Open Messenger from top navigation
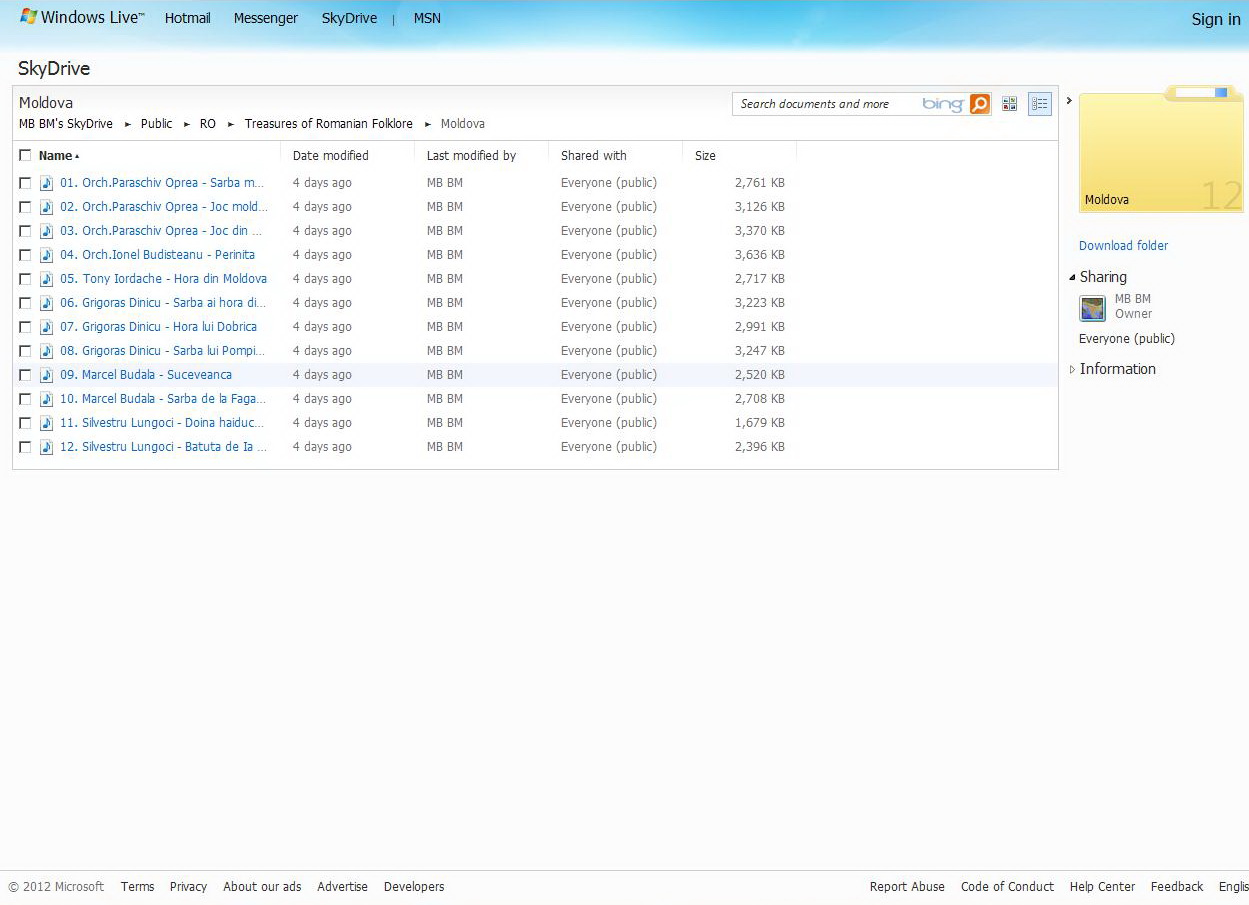Viewport: 1249px width, 905px height. tap(266, 18)
